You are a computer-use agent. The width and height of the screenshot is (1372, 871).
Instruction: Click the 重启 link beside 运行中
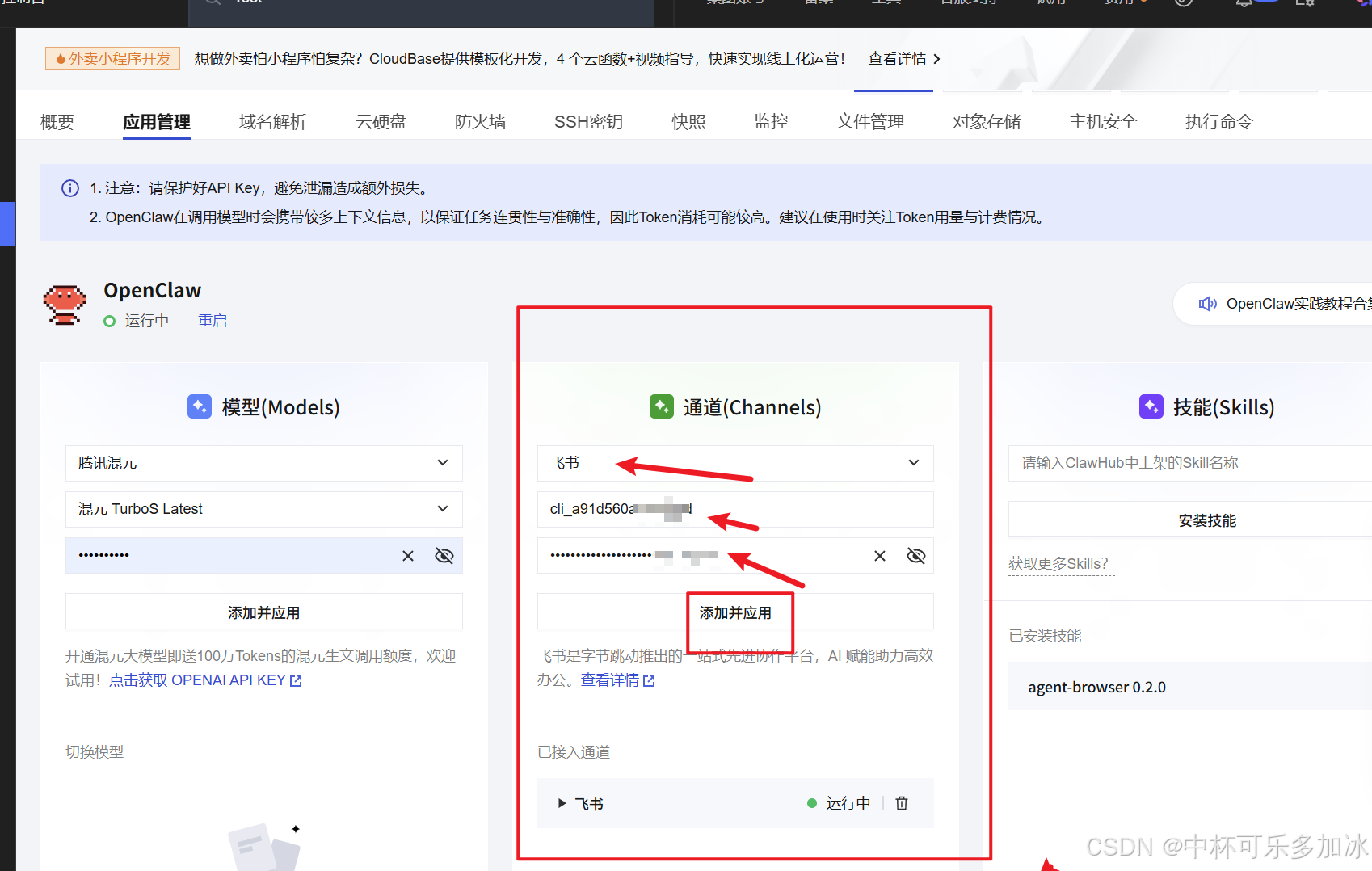click(213, 321)
